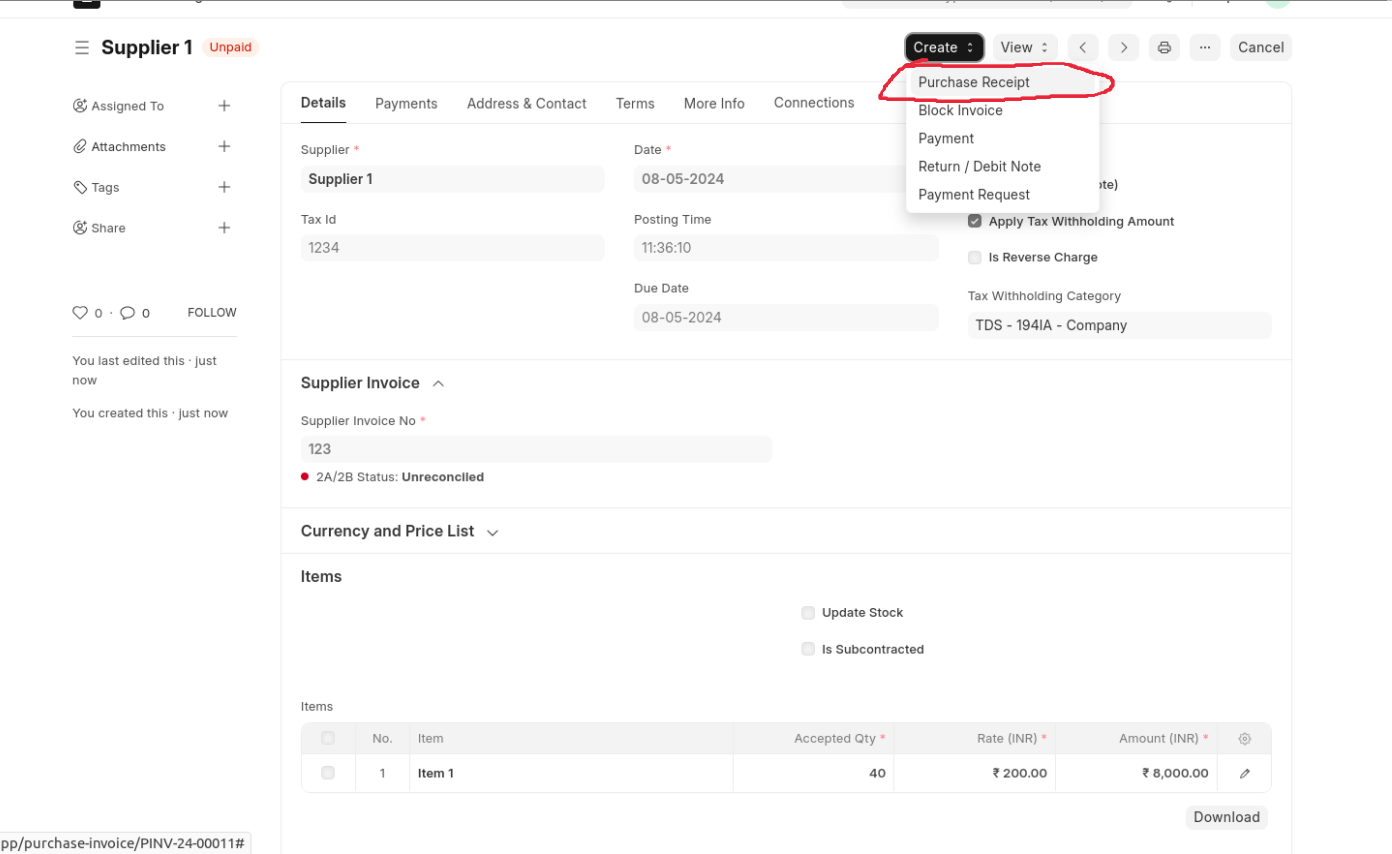Screen dimensions: 1392x854
Task: Open the View dropdown
Action: click(1025, 47)
